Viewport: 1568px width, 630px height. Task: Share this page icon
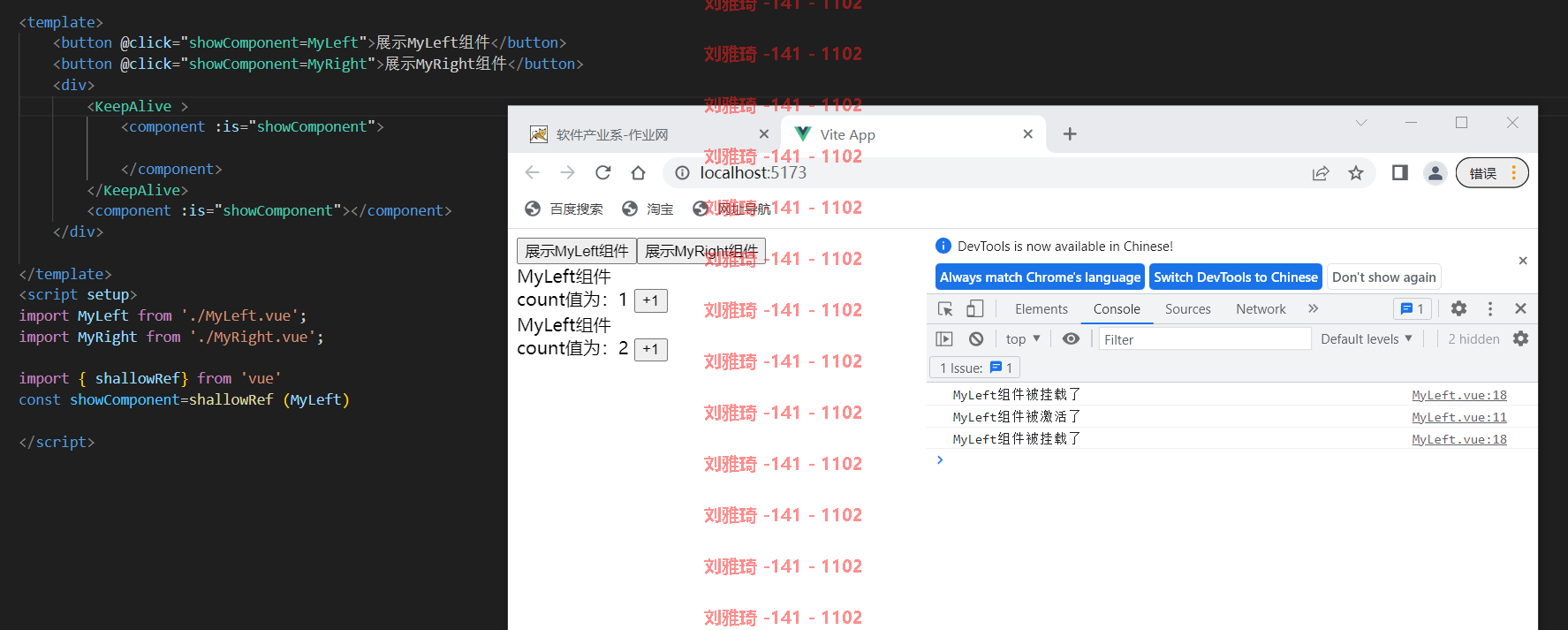click(x=1321, y=173)
